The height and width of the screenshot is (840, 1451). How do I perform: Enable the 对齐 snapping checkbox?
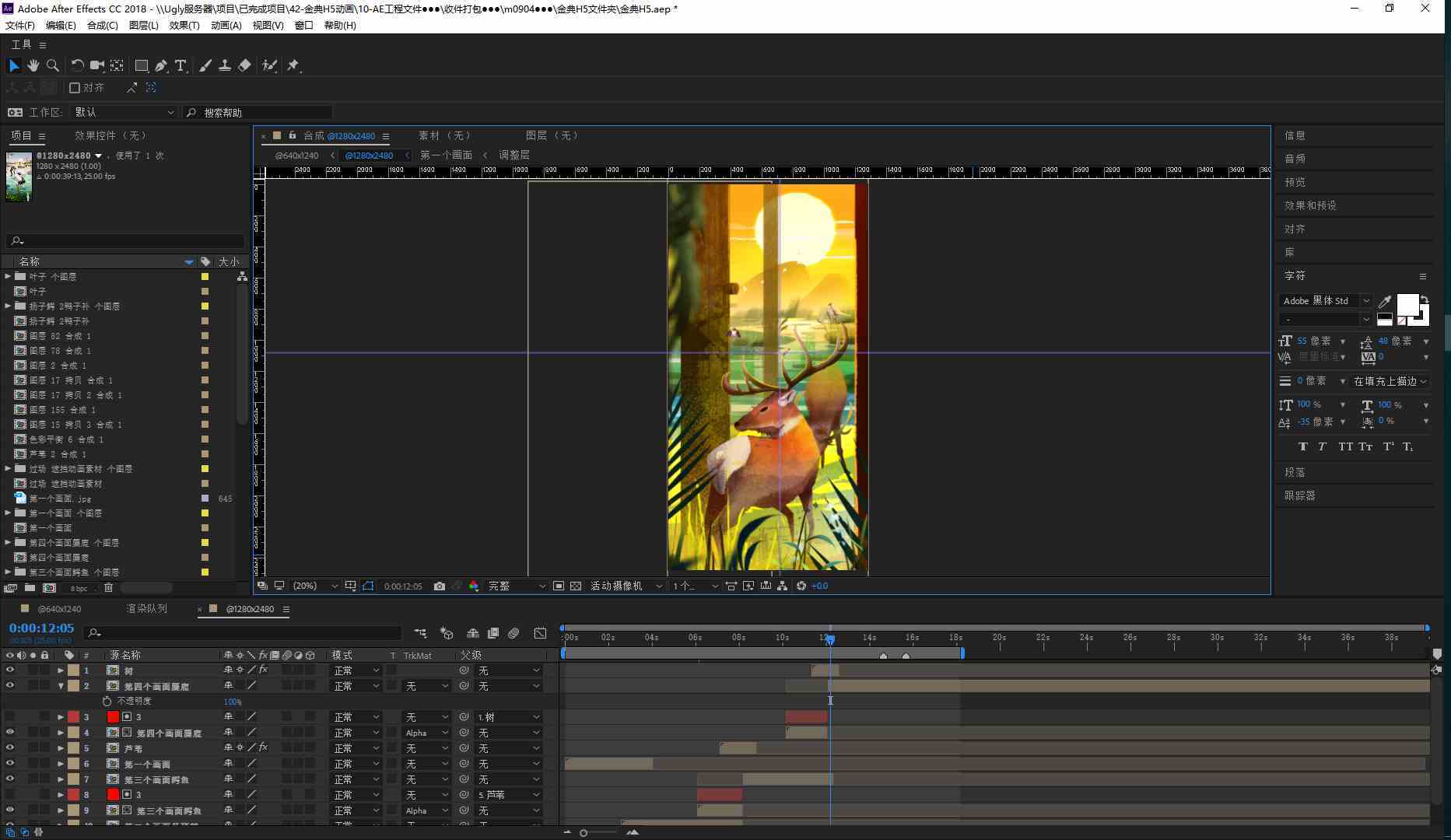[x=75, y=88]
